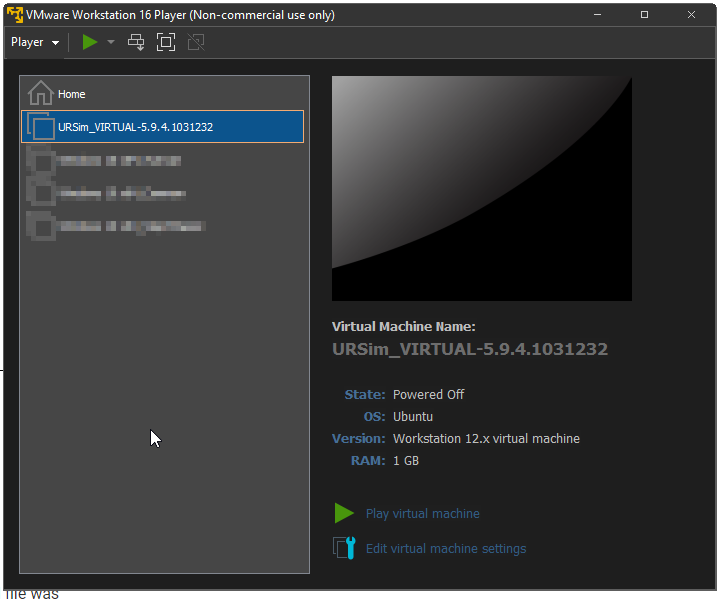Screen dimensions: 723x601
Task: Click Send Ctrl+Alt+Del toolbar icon
Action: 136,42
